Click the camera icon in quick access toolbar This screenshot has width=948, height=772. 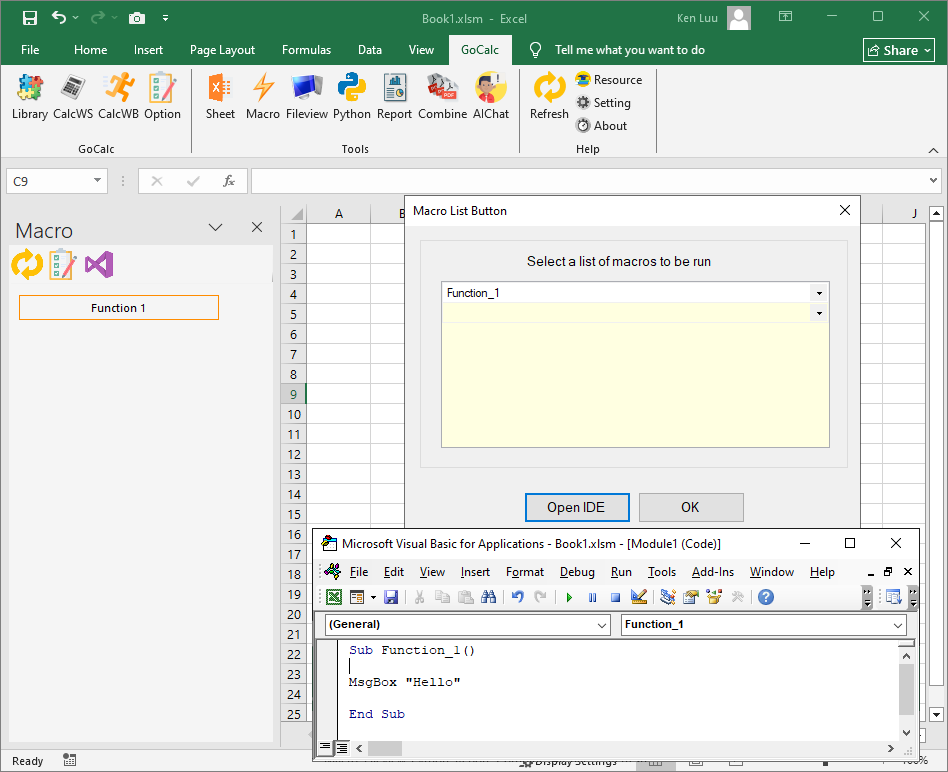coord(137,18)
